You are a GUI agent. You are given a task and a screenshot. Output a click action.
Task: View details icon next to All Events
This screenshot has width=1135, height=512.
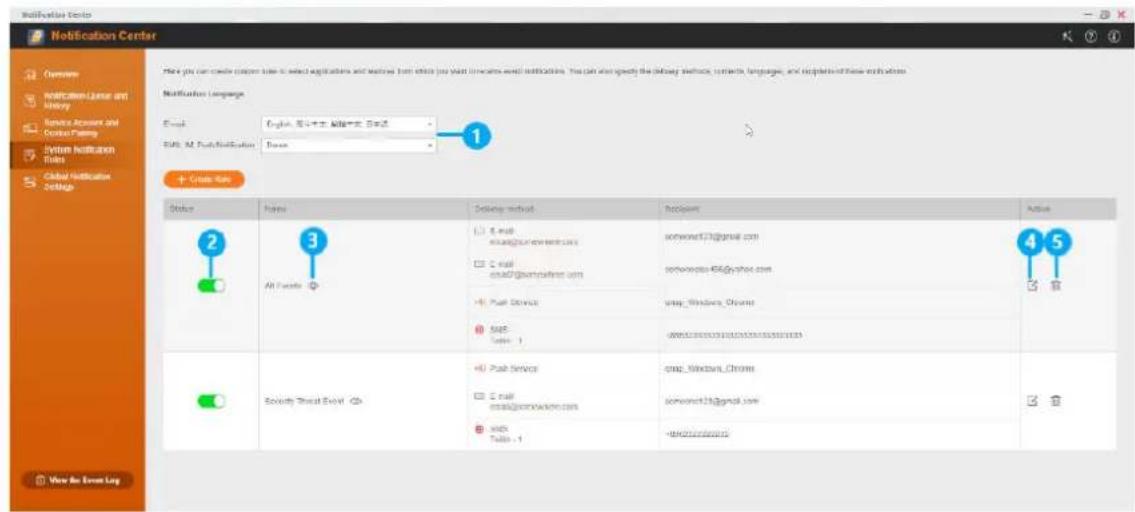313,285
